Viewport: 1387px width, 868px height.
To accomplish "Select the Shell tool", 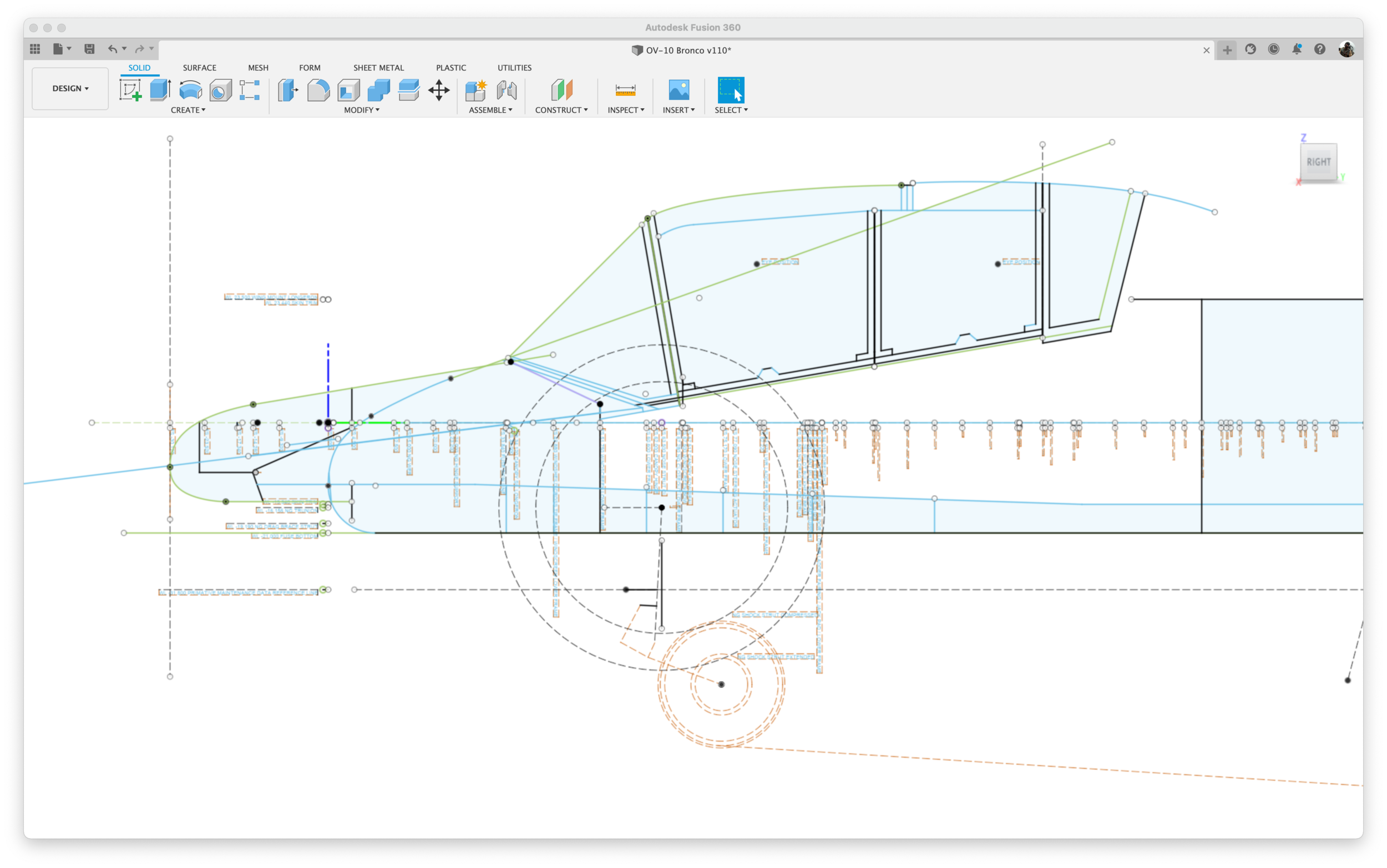I will tap(348, 90).
